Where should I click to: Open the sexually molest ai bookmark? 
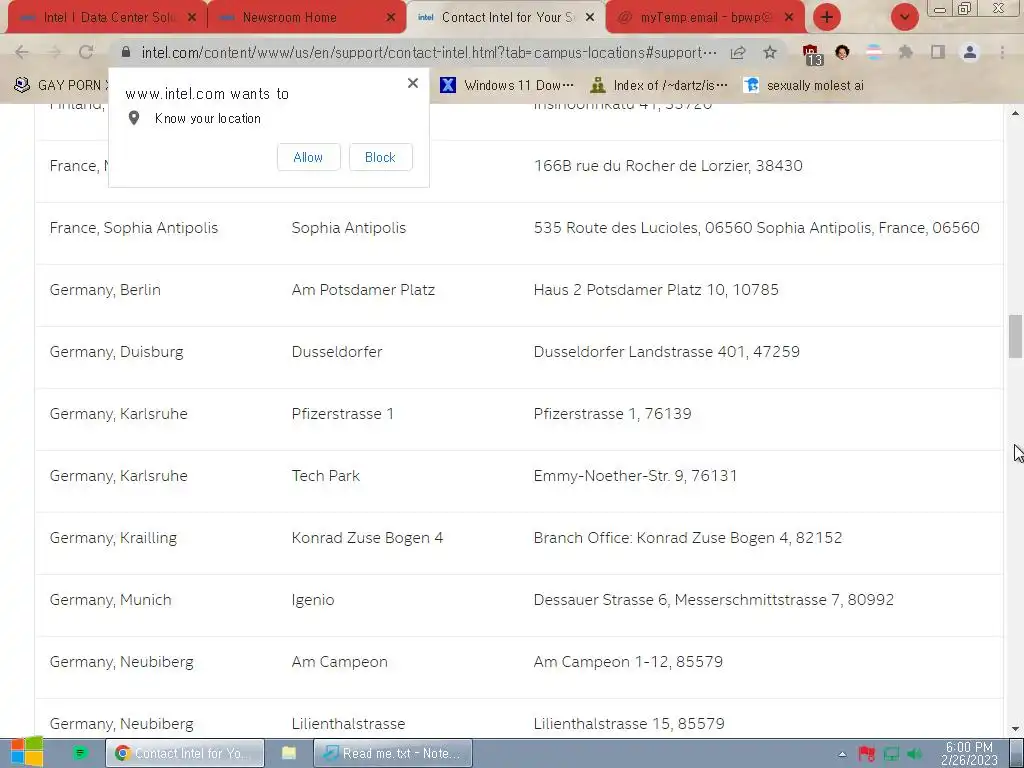[804, 85]
